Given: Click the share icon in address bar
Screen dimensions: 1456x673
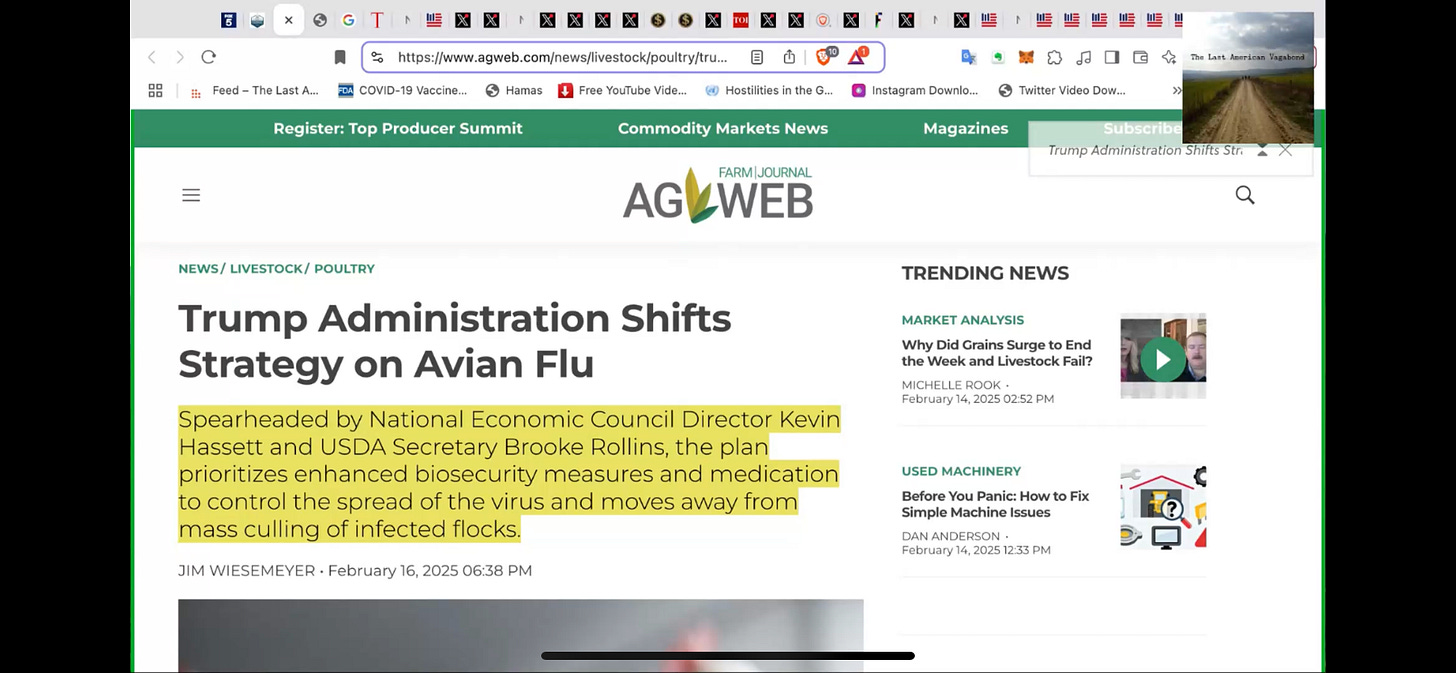Looking at the screenshot, I should (x=789, y=57).
